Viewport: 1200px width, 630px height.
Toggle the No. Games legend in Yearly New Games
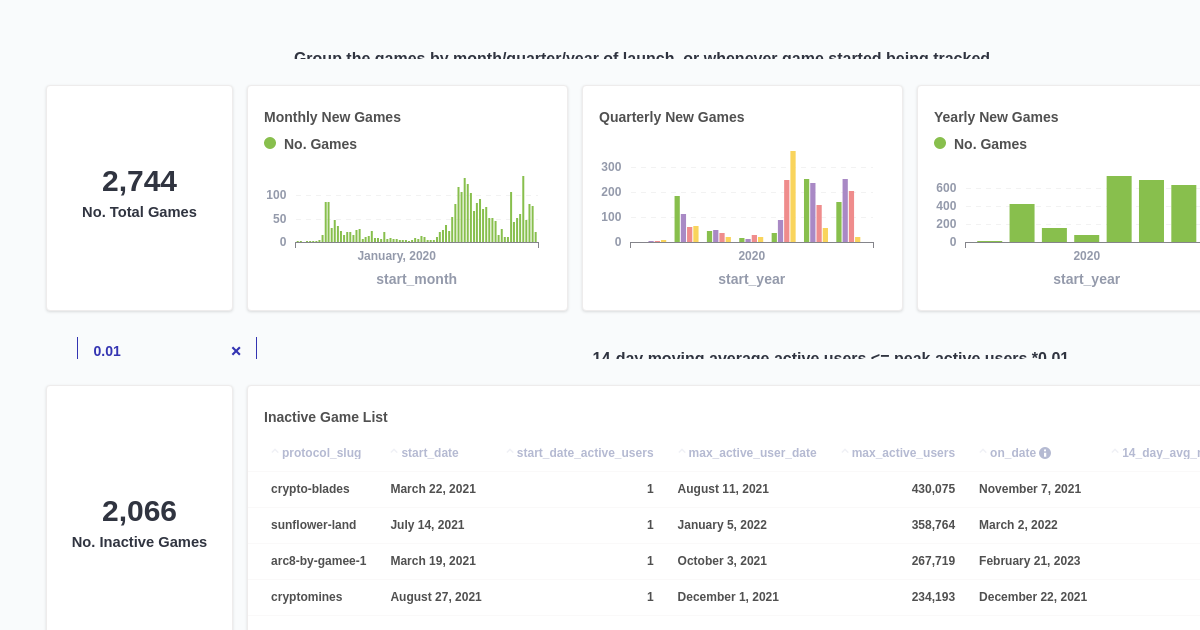point(980,143)
